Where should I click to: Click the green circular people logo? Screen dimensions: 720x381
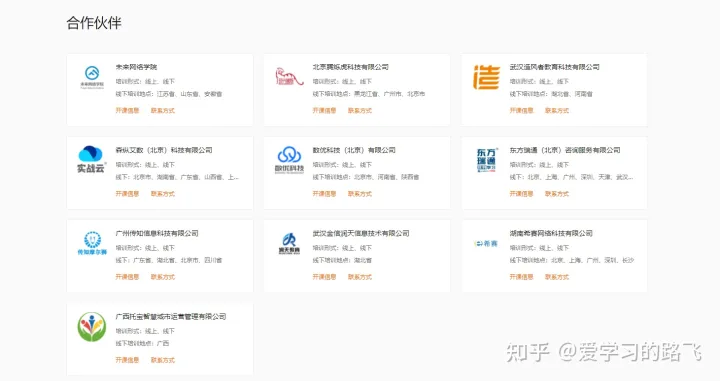tap(92, 327)
